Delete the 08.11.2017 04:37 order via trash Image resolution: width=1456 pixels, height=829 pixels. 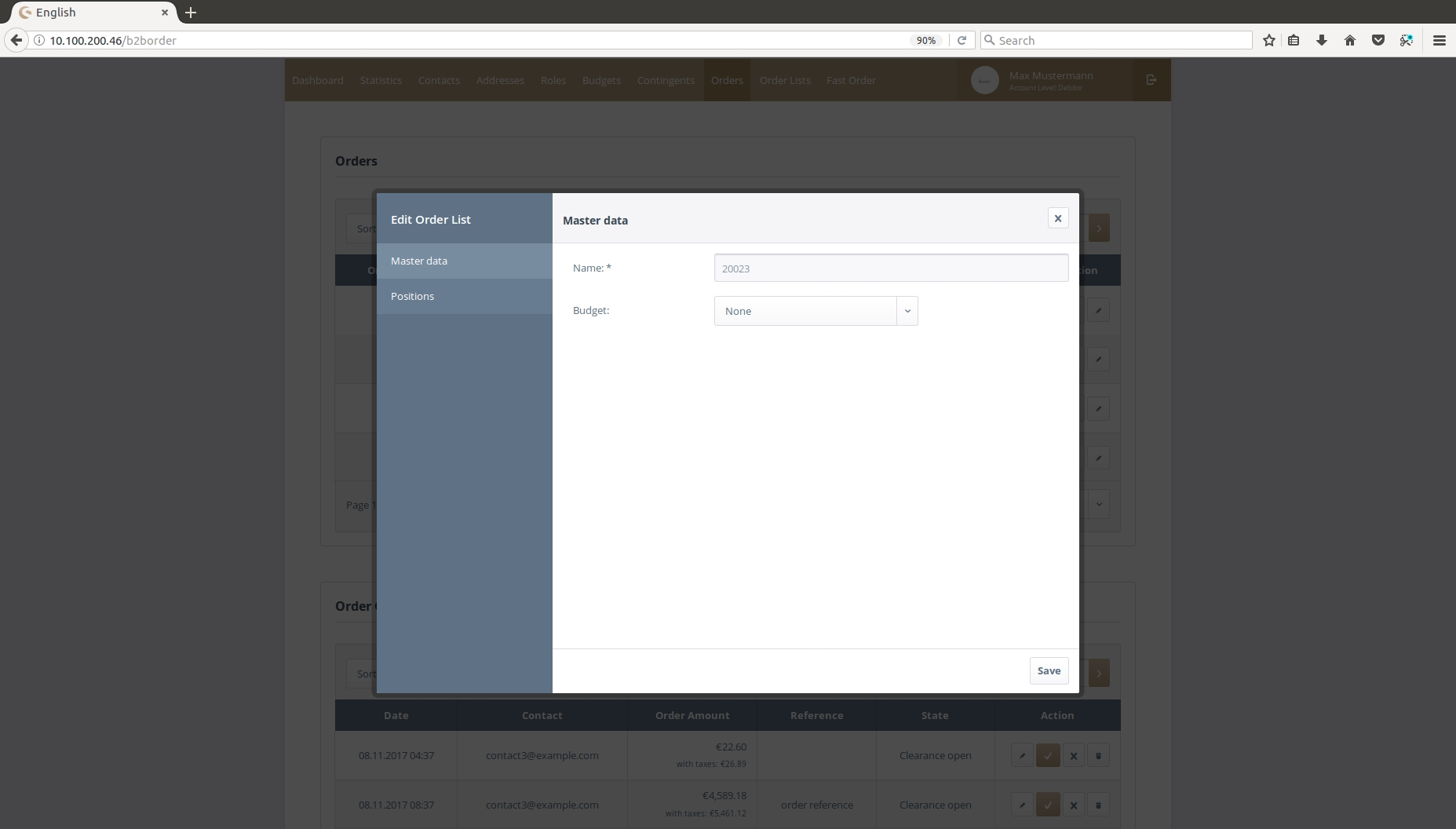click(1099, 756)
